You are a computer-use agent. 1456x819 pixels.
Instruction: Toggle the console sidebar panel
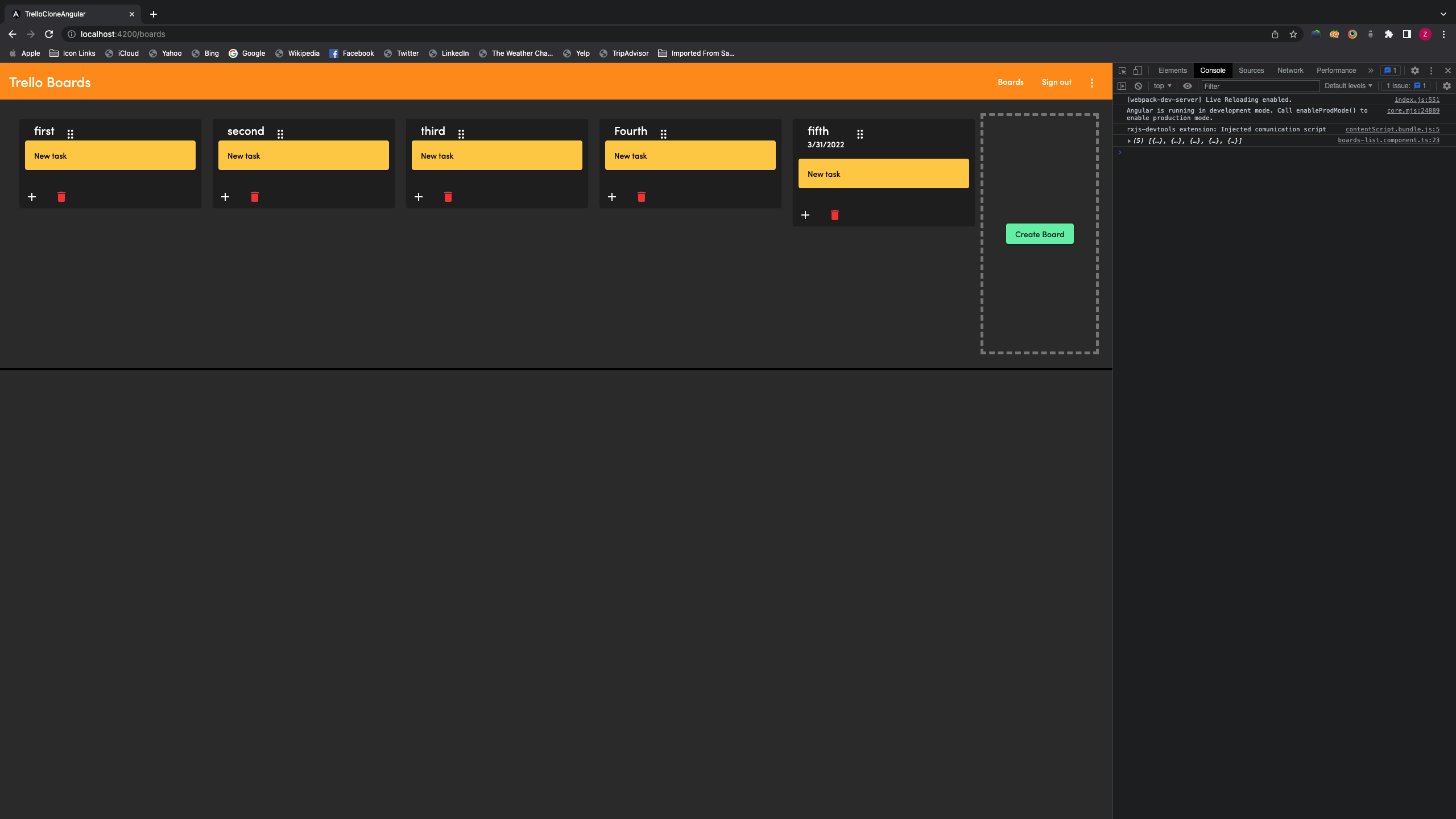[x=1122, y=86]
